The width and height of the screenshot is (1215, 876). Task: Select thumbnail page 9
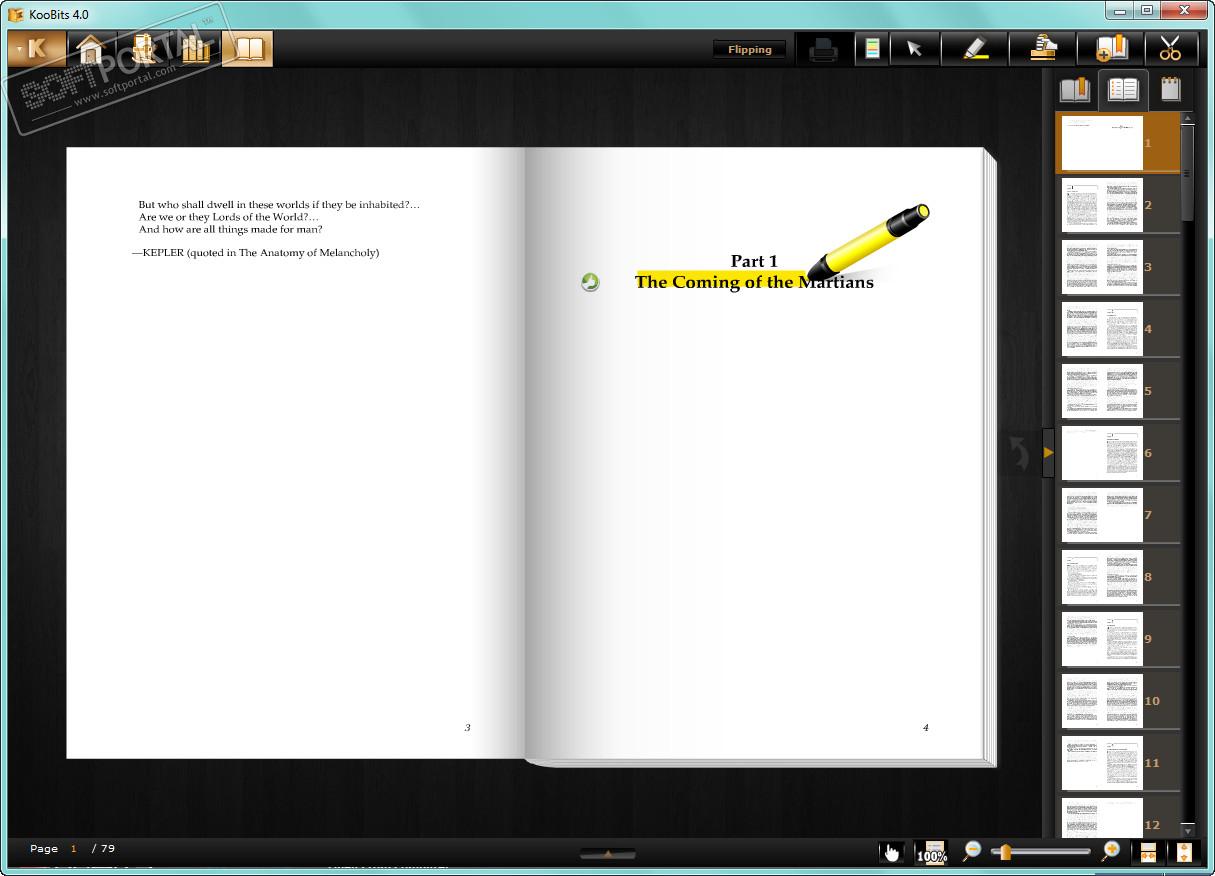[x=1118, y=639]
